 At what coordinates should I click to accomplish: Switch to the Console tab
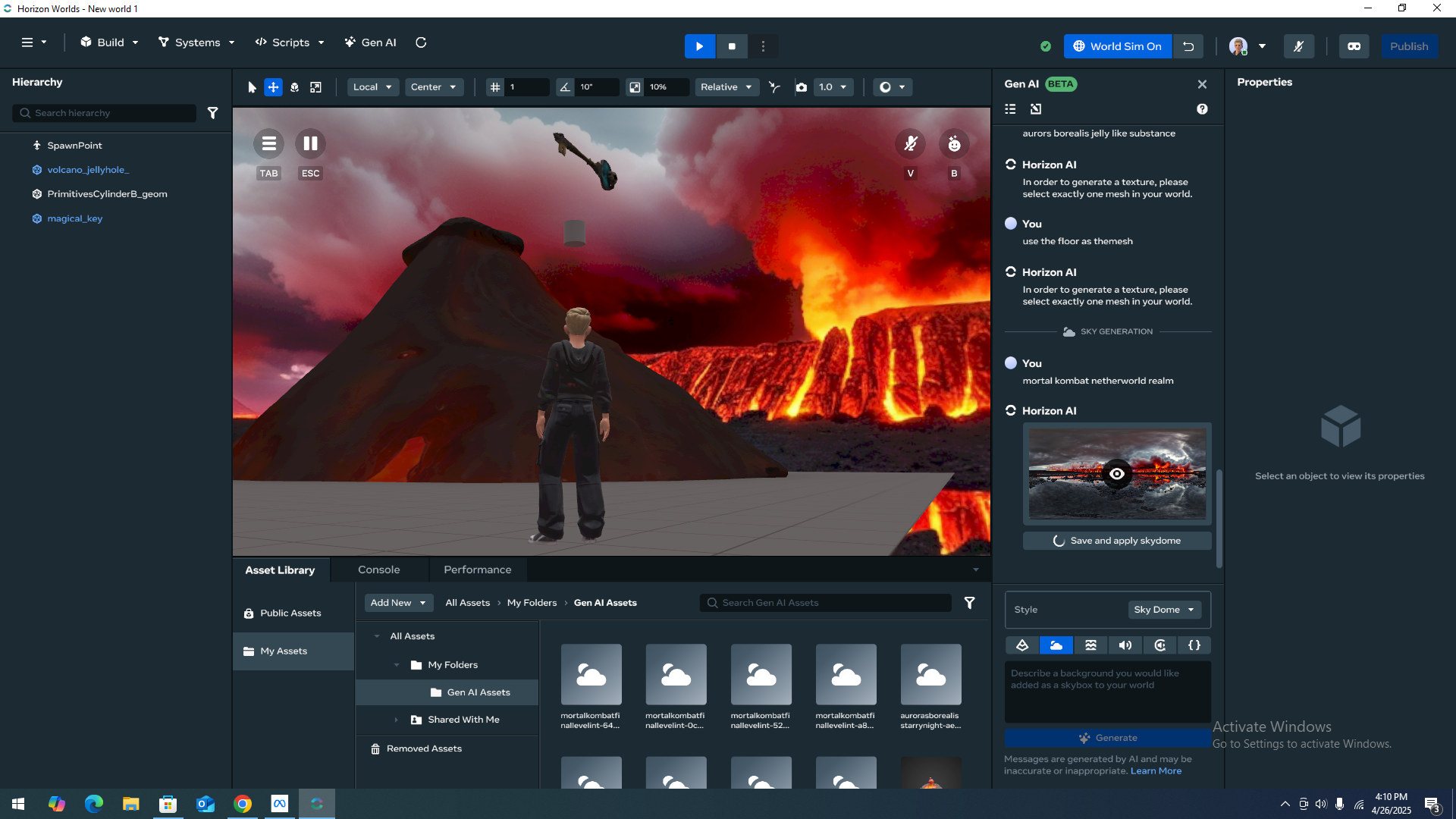[378, 570]
